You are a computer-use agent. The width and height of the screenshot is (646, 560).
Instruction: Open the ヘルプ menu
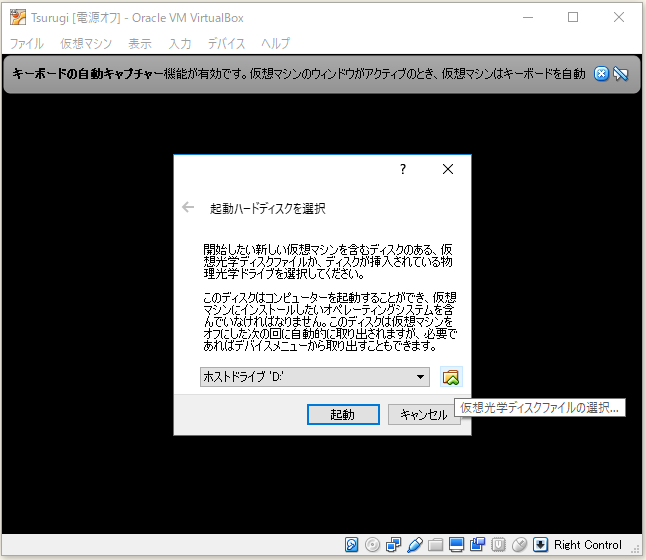[276, 43]
